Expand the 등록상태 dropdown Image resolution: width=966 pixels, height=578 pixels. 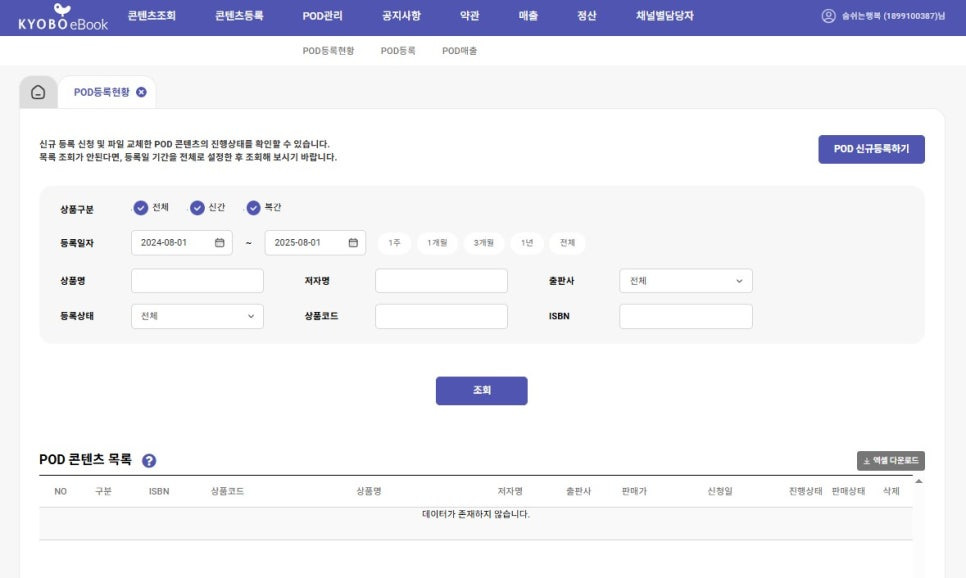(197, 316)
